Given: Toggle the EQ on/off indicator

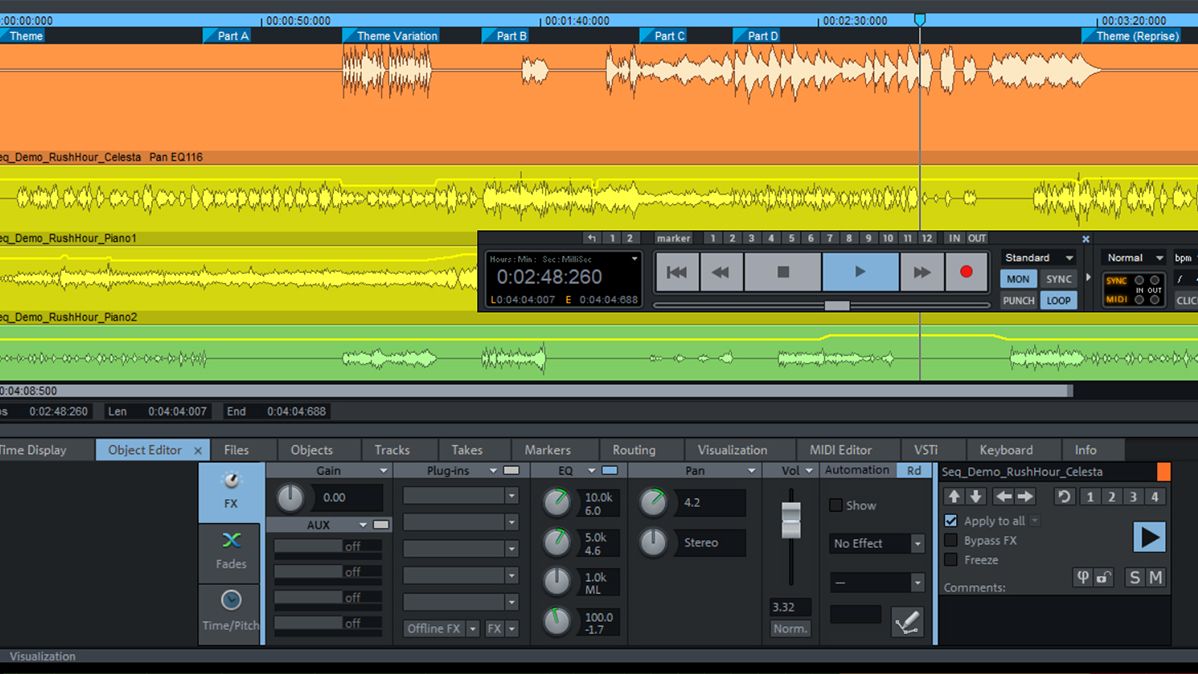Looking at the screenshot, I should (x=610, y=470).
